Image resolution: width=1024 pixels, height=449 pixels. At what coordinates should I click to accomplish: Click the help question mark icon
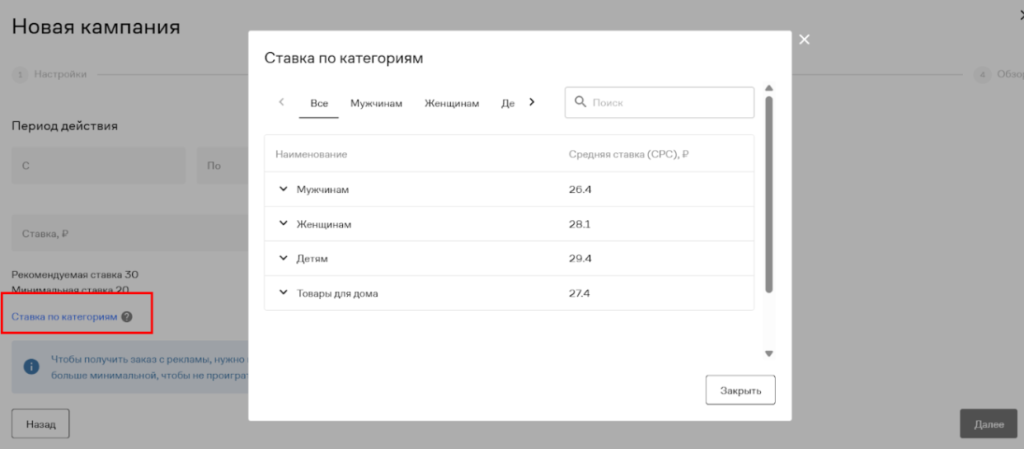127,316
